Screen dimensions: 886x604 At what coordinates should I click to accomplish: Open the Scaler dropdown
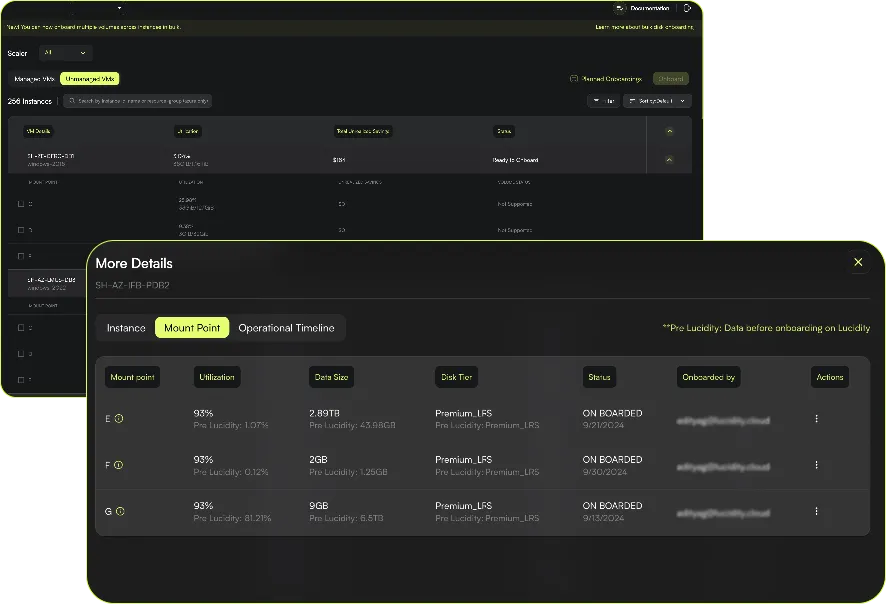[66, 53]
